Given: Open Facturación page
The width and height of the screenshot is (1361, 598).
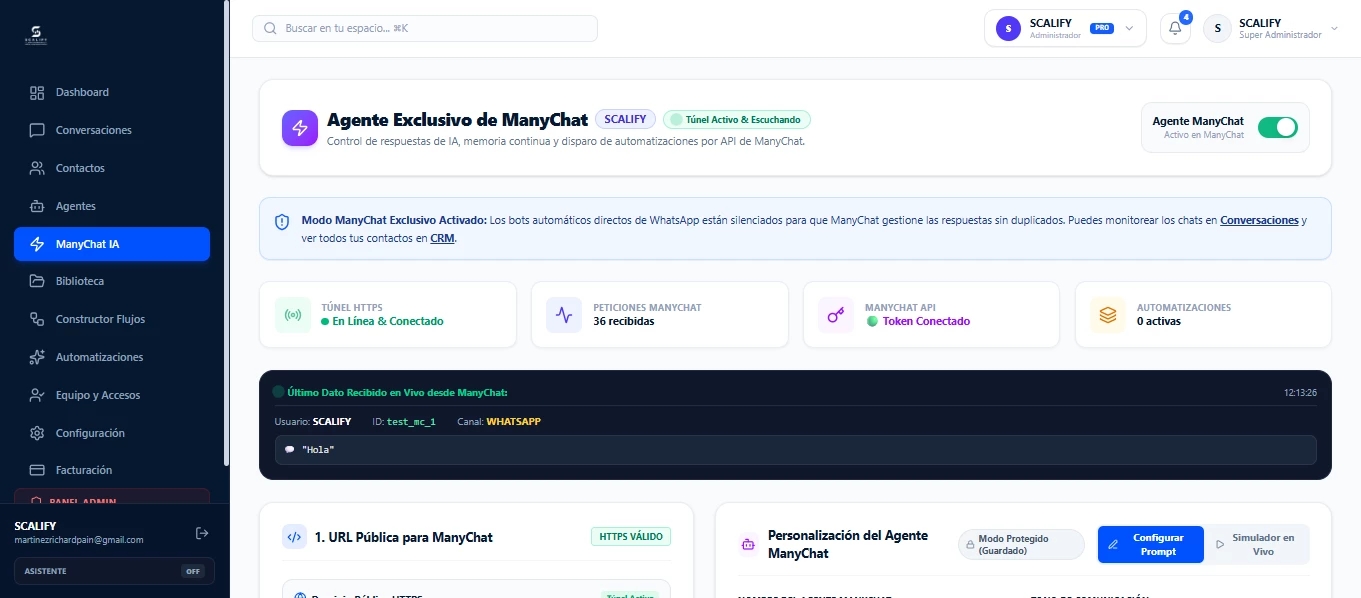Looking at the screenshot, I should 112,470.
